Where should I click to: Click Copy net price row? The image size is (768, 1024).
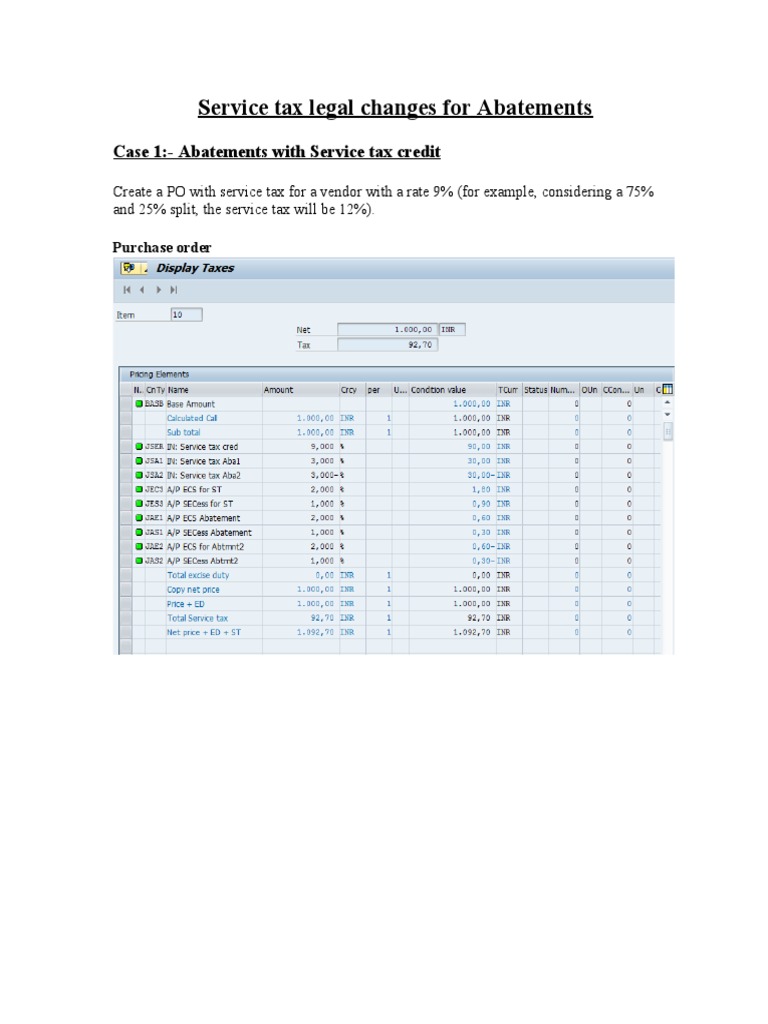point(193,590)
